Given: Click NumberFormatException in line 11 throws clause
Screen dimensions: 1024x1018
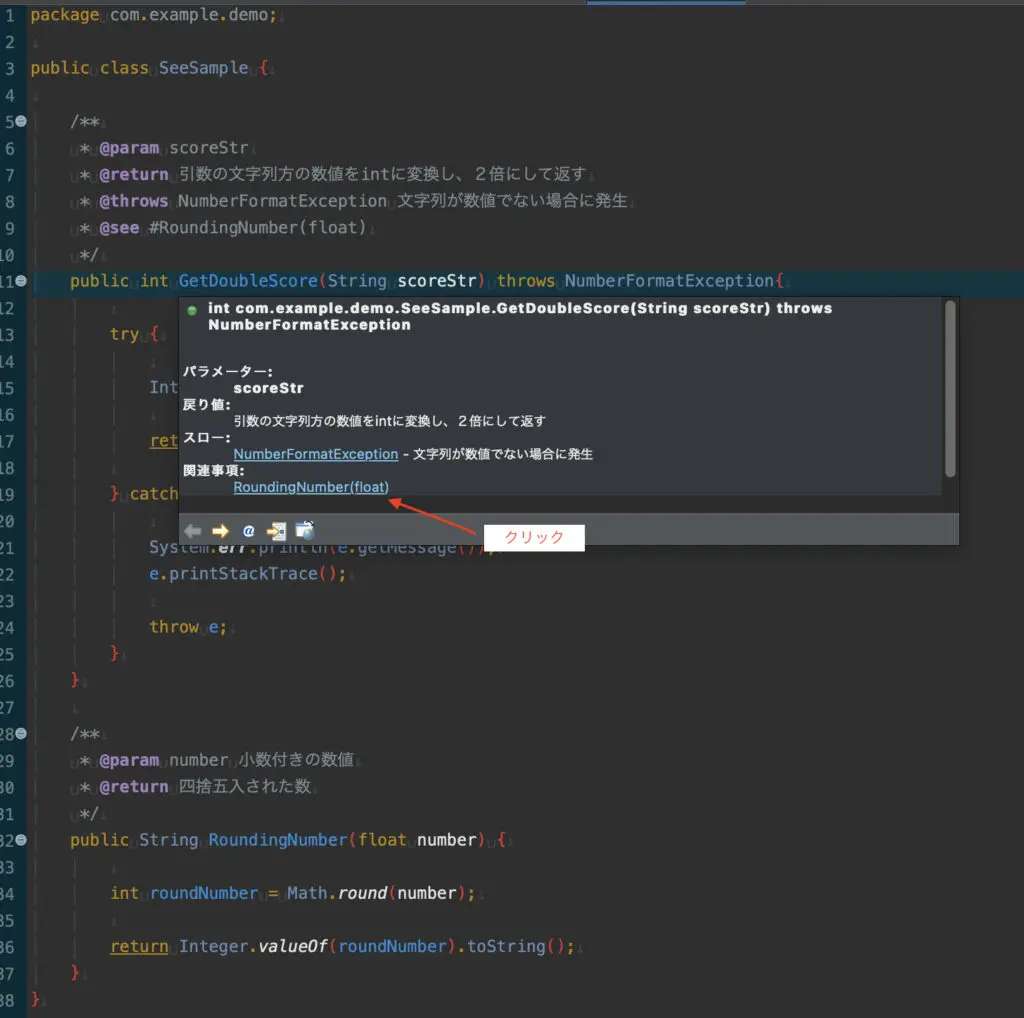Looking at the screenshot, I should pos(669,281).
